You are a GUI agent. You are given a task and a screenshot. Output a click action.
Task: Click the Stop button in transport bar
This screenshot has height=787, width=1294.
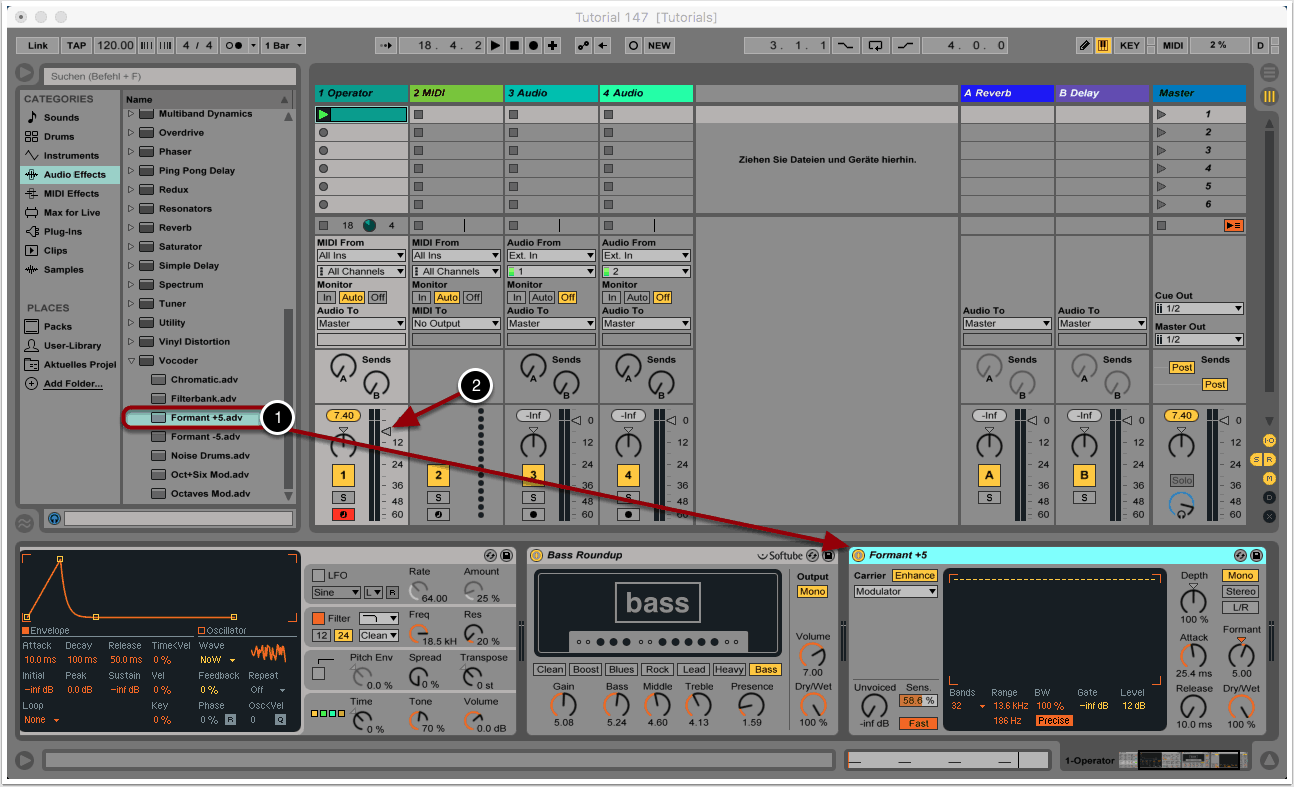coord(515,46)
